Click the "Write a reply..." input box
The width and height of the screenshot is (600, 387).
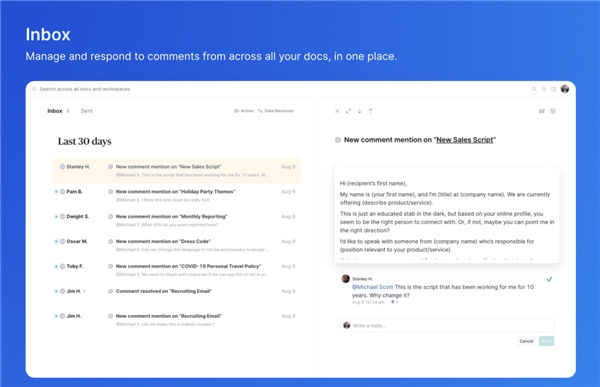pos(447,325)
